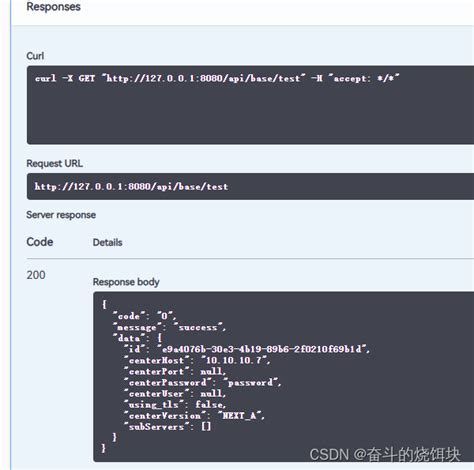
Task: Click the "message": "success" line
Action: [x=169, y=327]
